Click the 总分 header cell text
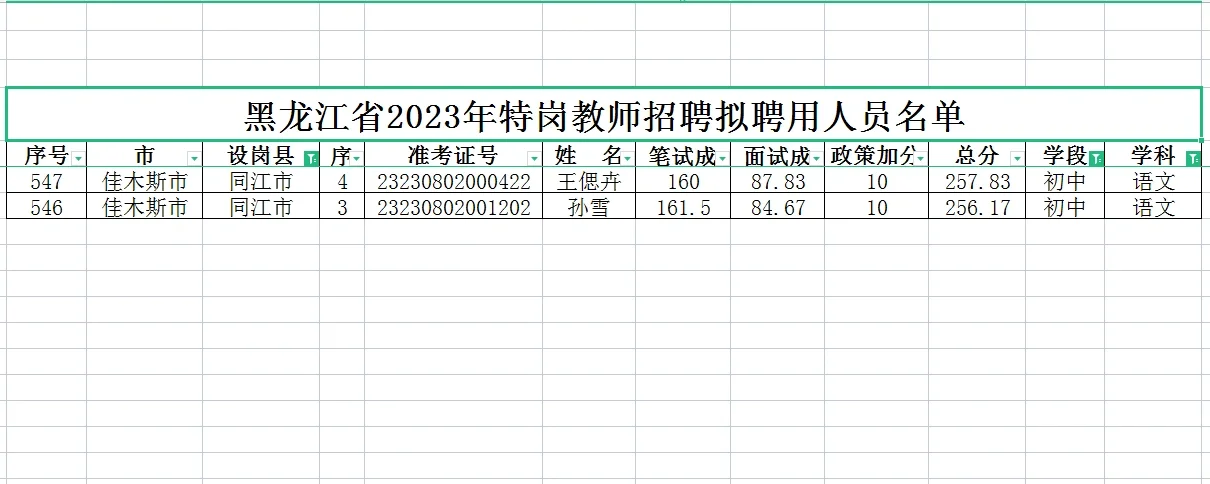The height and width of the screenshot is (484, 1210). [x=977, y=156]
